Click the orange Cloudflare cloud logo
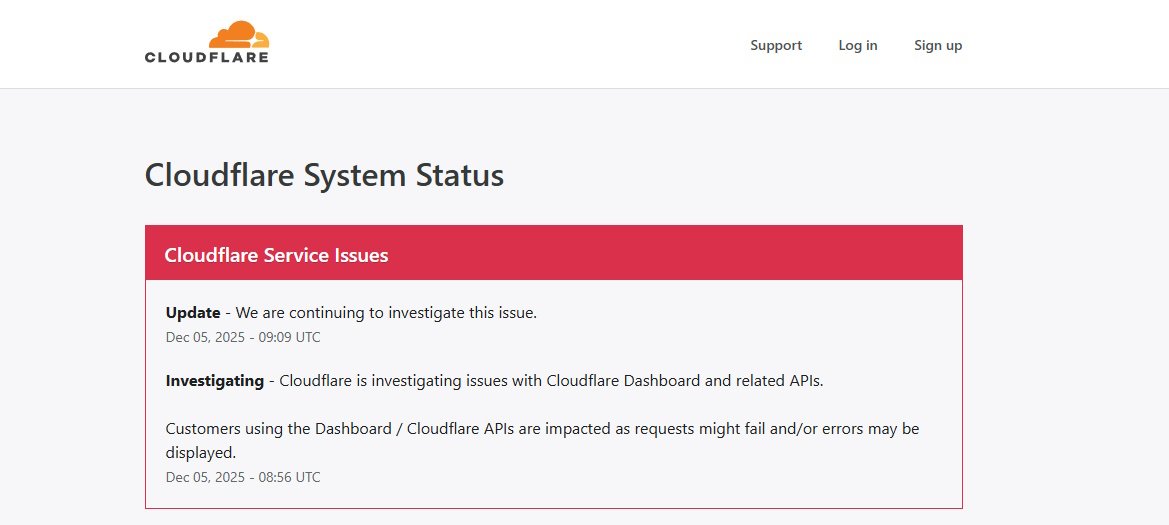The width and height of the screenshot is (1169, 525). (238, 34)
